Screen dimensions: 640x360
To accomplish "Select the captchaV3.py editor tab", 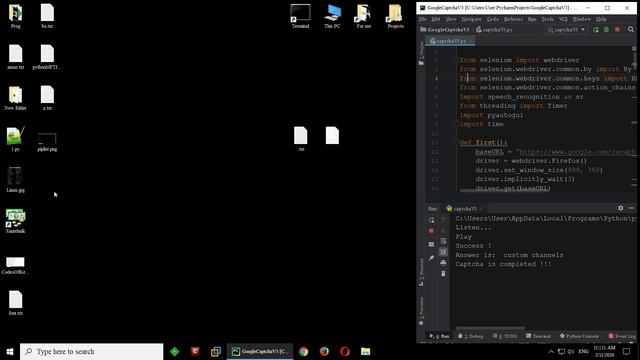I will (x=451, y=41).
